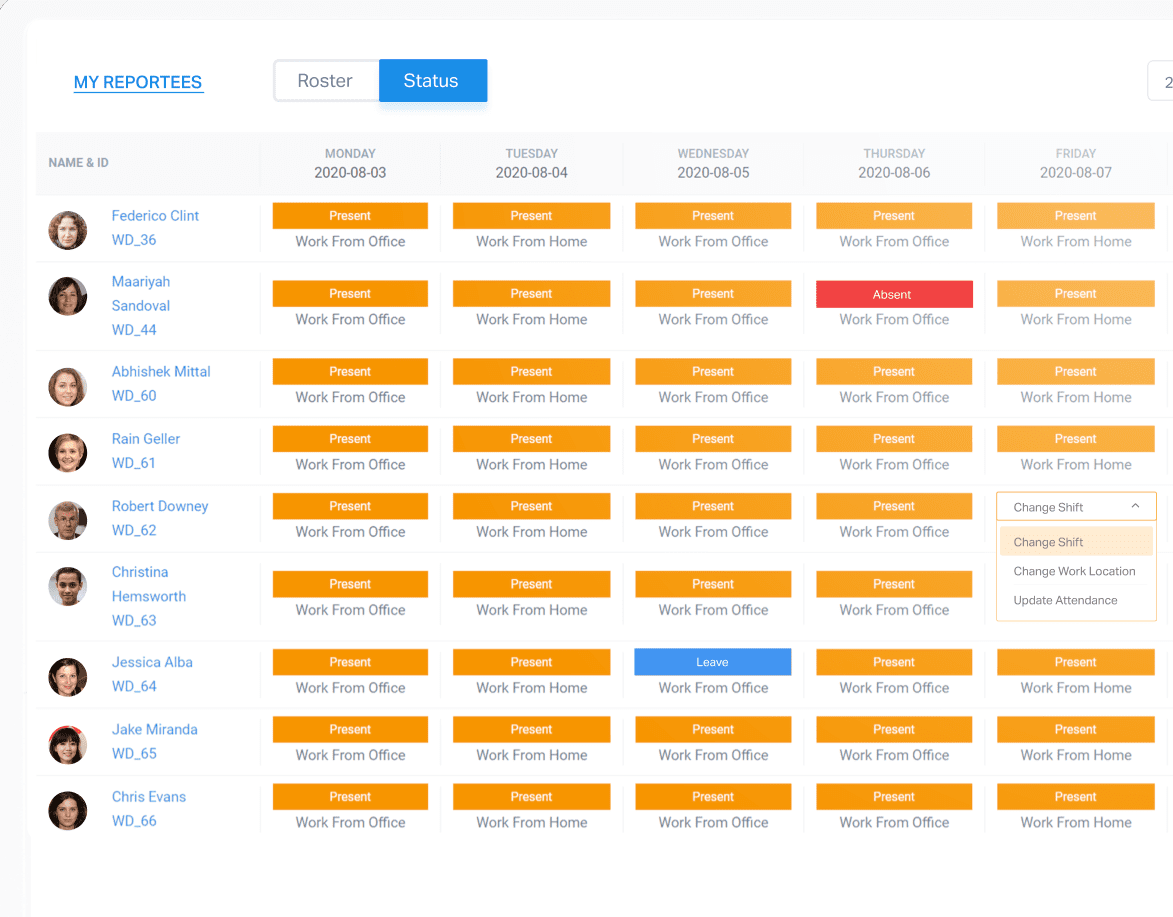Screen dimensions: 1173x917
Task: Open Maariyah Sandoval's profile avatar
Action: click(x=68, y=296)
